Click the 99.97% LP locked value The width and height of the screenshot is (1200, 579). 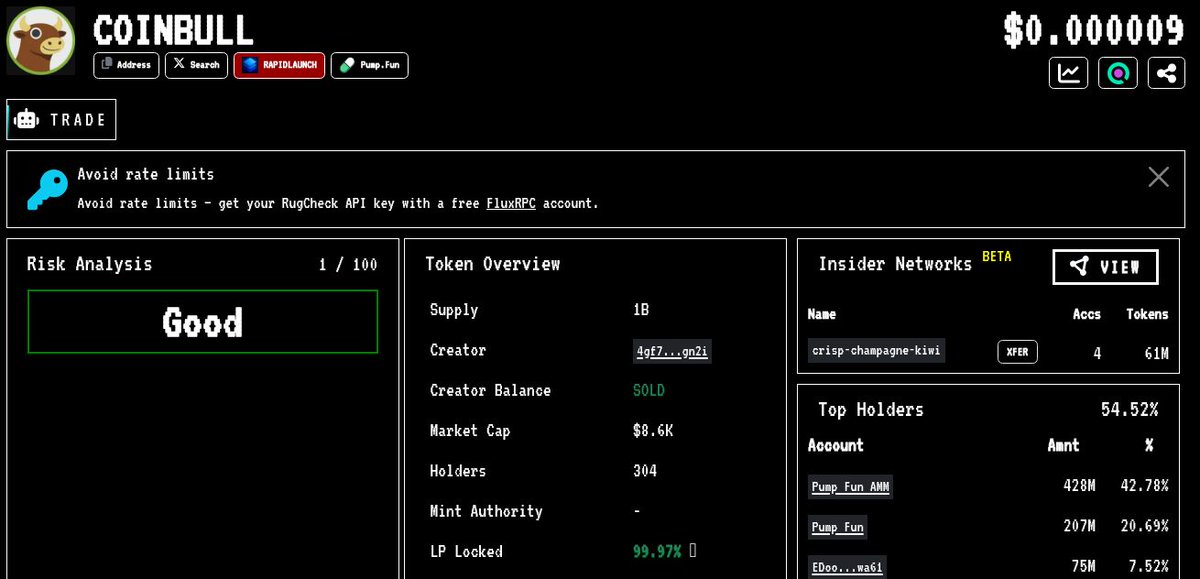tap(656, 551)
